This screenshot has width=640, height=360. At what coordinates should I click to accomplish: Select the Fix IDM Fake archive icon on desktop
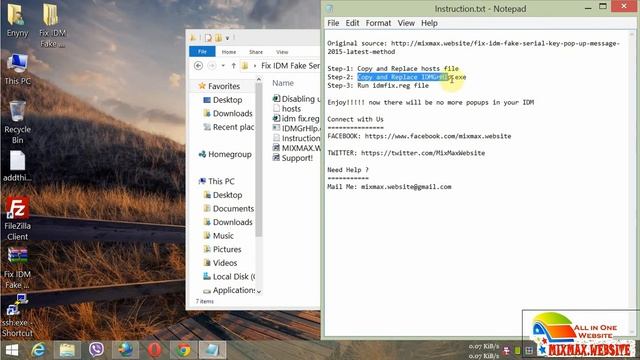click(17, 268)
